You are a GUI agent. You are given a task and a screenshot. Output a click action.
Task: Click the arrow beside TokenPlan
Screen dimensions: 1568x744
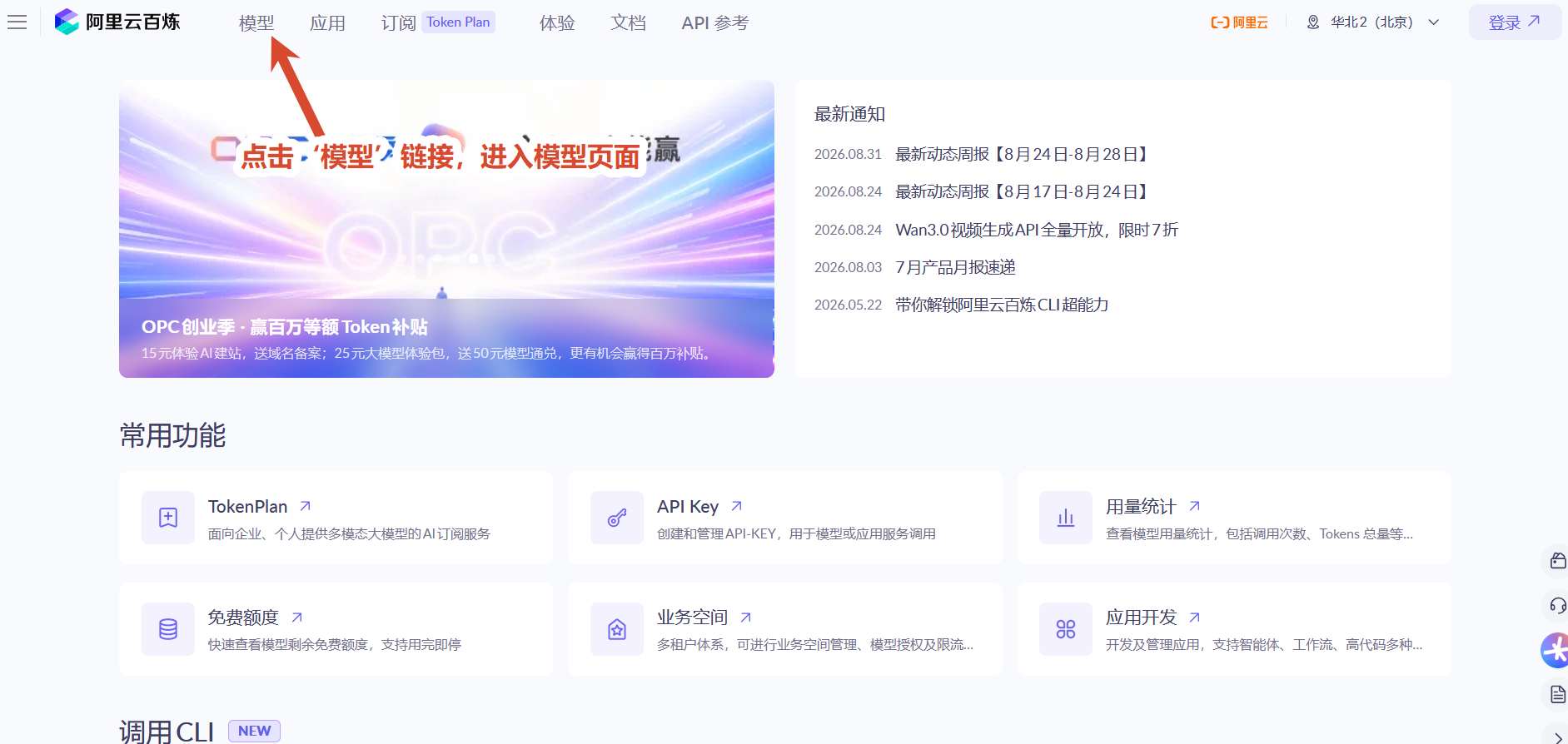click(x=306, y=506)
